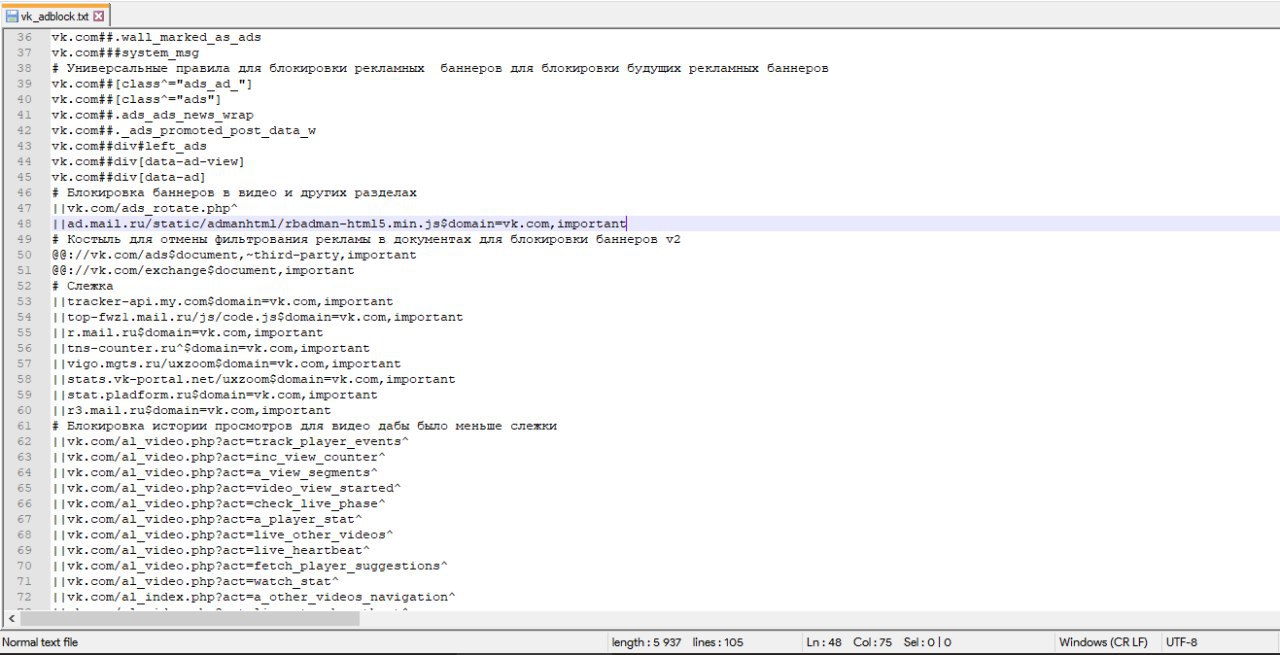1280x655 pixels.
Task: Click the act=fetch_player_suggestions rule line
Action: click(x=250, y=566)
